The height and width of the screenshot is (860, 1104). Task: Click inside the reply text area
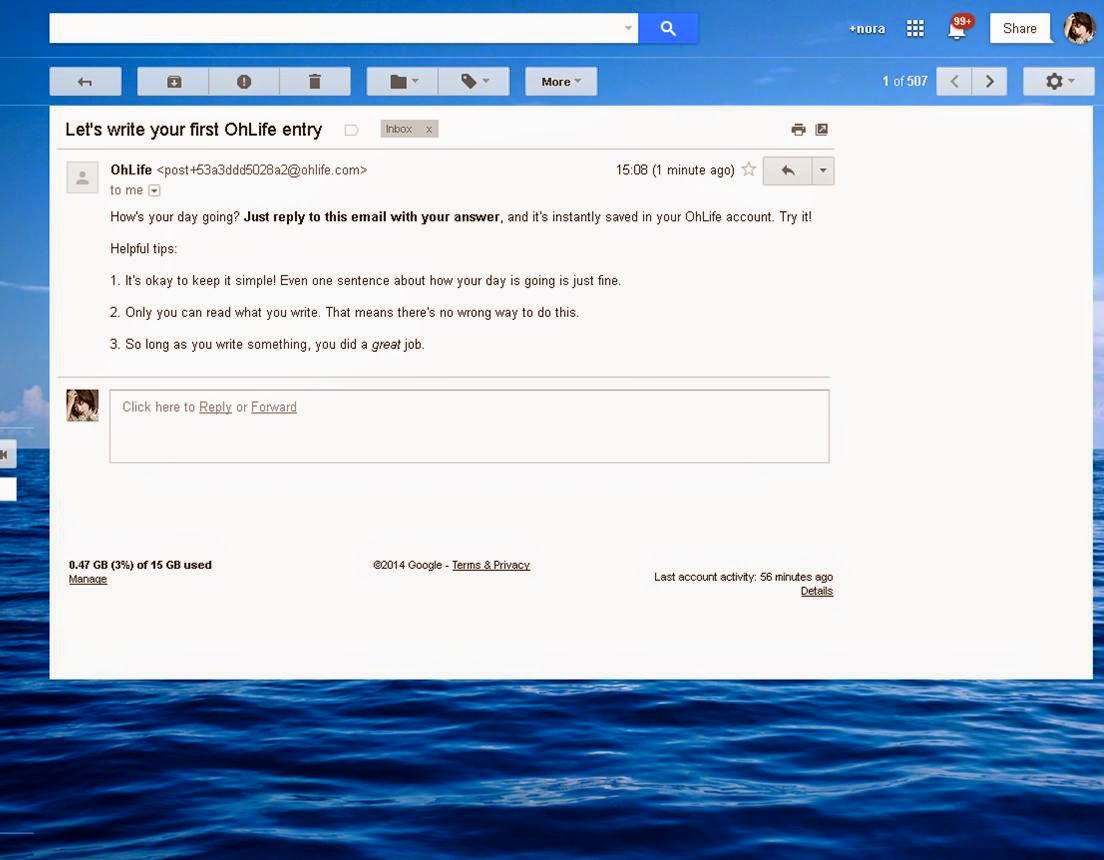click(470, 426)
